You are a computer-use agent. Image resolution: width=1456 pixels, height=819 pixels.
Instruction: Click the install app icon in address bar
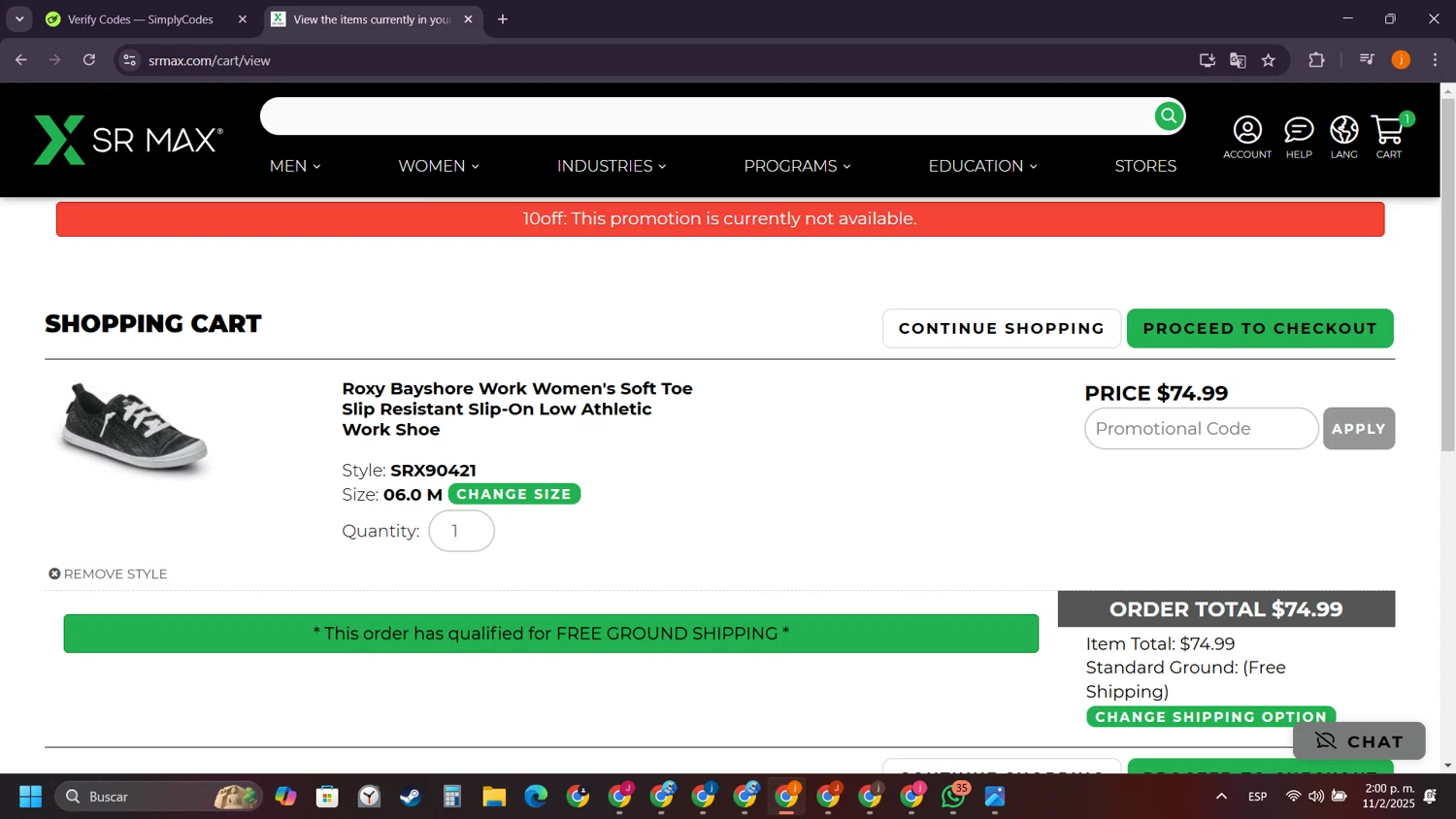coord(1208,60)
